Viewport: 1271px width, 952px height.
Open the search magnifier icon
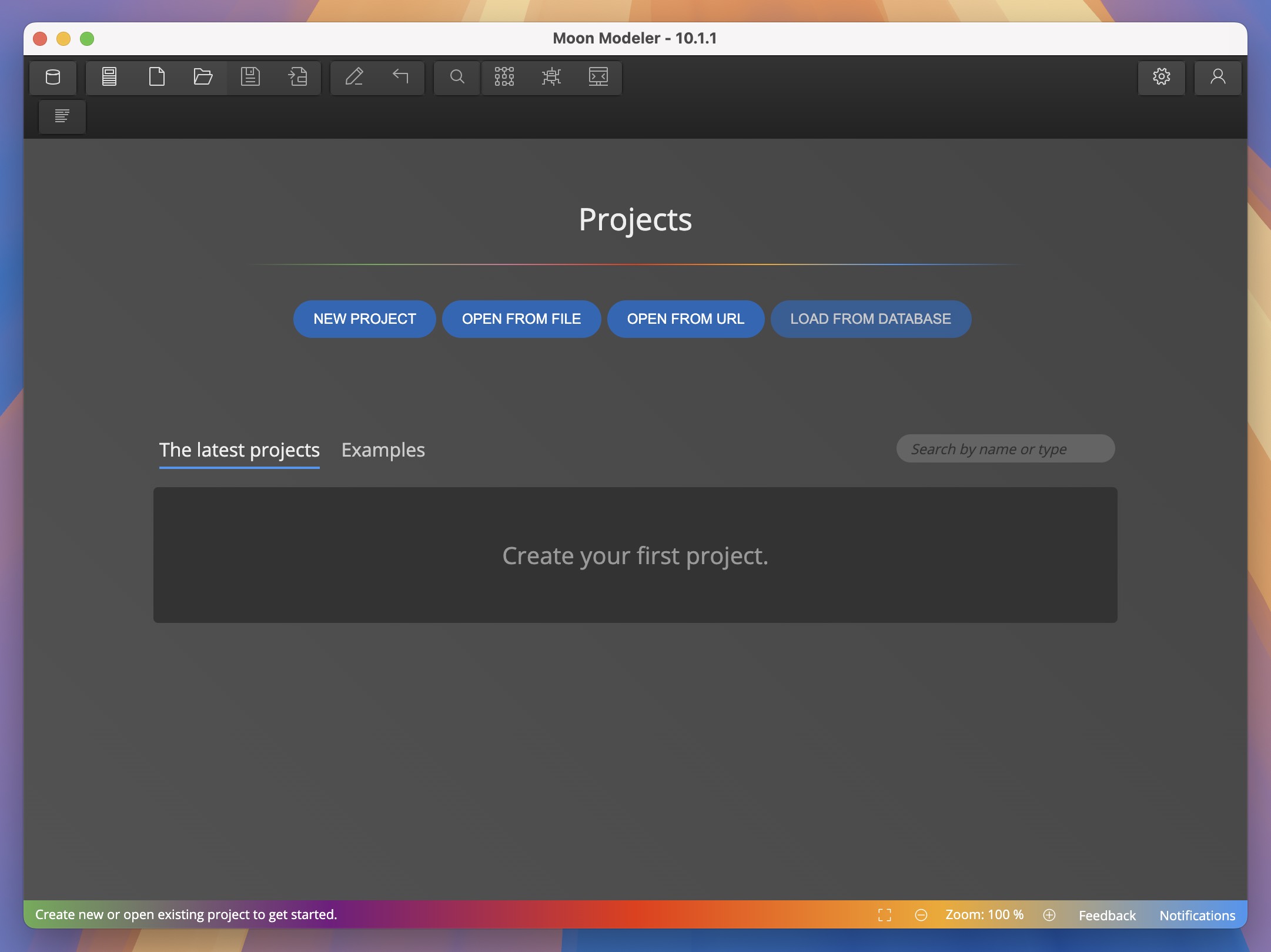pos(456,77)
